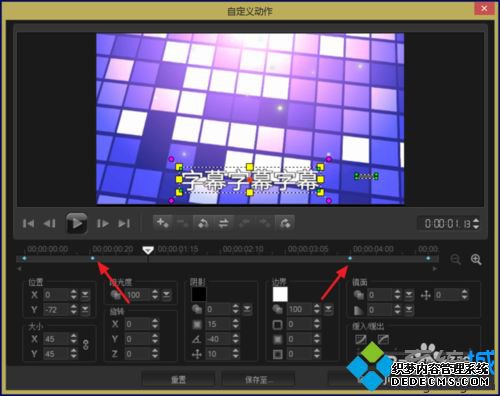The height and width of the screenshot is (396, 500).
Task: Adjust timecode using its spinner arrows
Action: pyautogui.click(x=476, y=223)
